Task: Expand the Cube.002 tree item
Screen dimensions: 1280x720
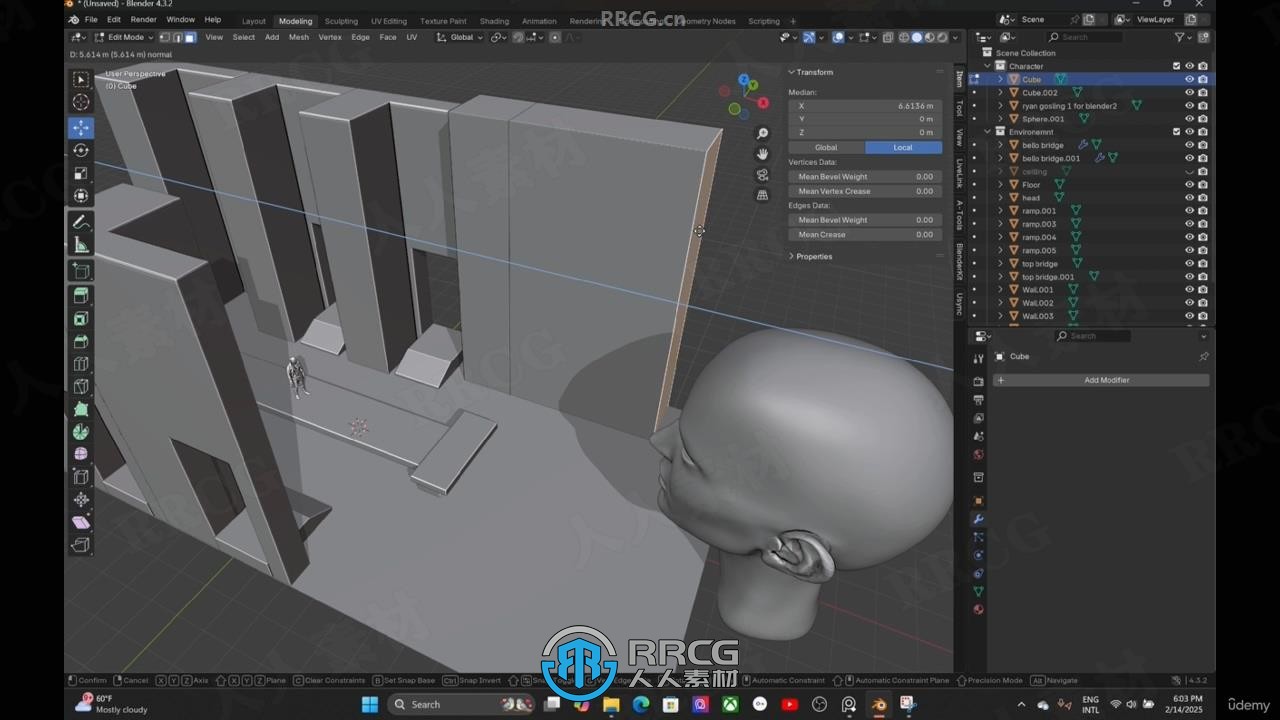Action: coord(1000,92)
